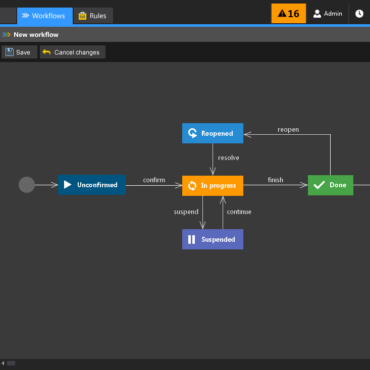Screen dimensions: 370x370
Task: Click the yellow undo arrow icon
Action: [47, 52]
